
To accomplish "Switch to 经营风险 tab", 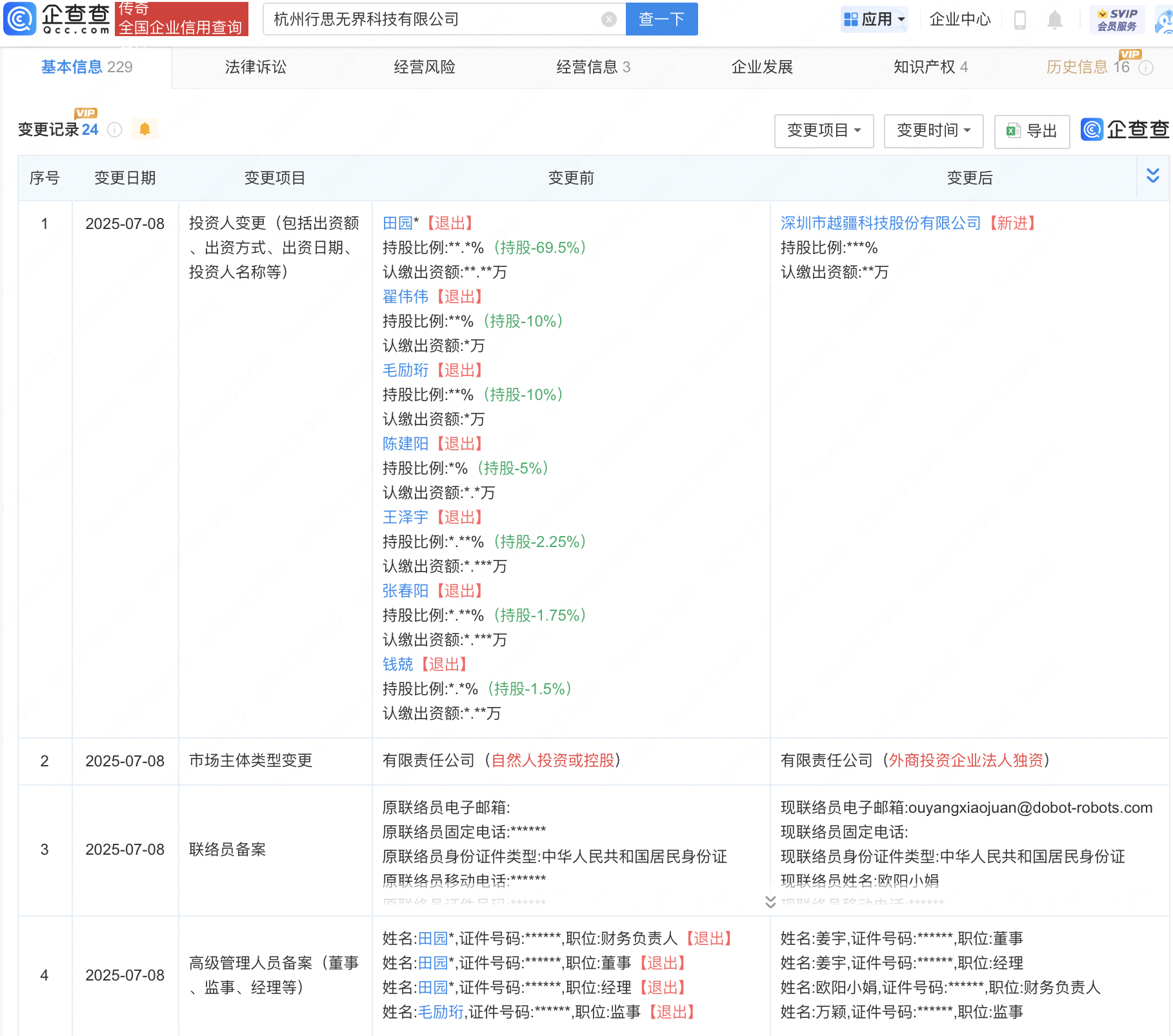I will pos(425,67).
